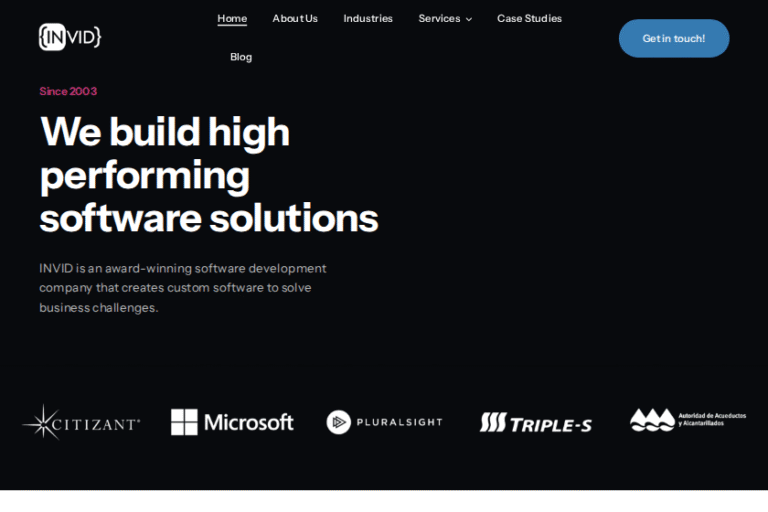Click the INVID description paragraph
Screen dimensions: 768x512
coord(183,287)
